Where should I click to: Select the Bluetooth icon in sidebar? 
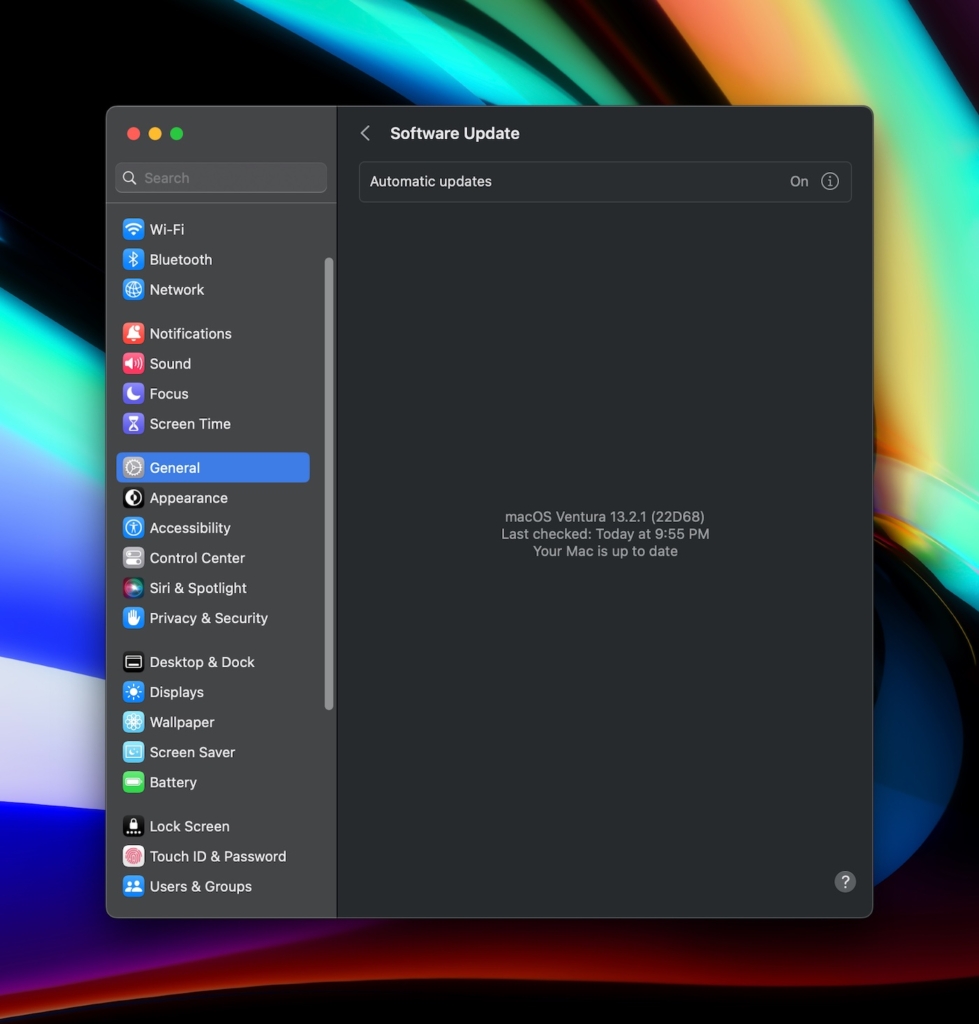click(x=133, y=259)
